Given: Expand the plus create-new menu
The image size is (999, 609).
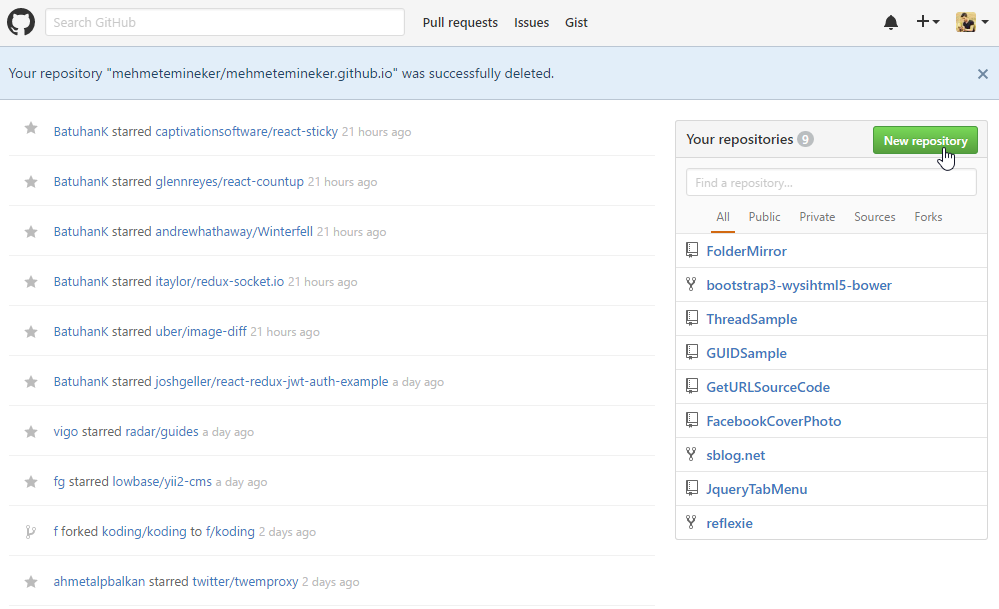Looking at the screenshot, I should click(x=928, y=22).
